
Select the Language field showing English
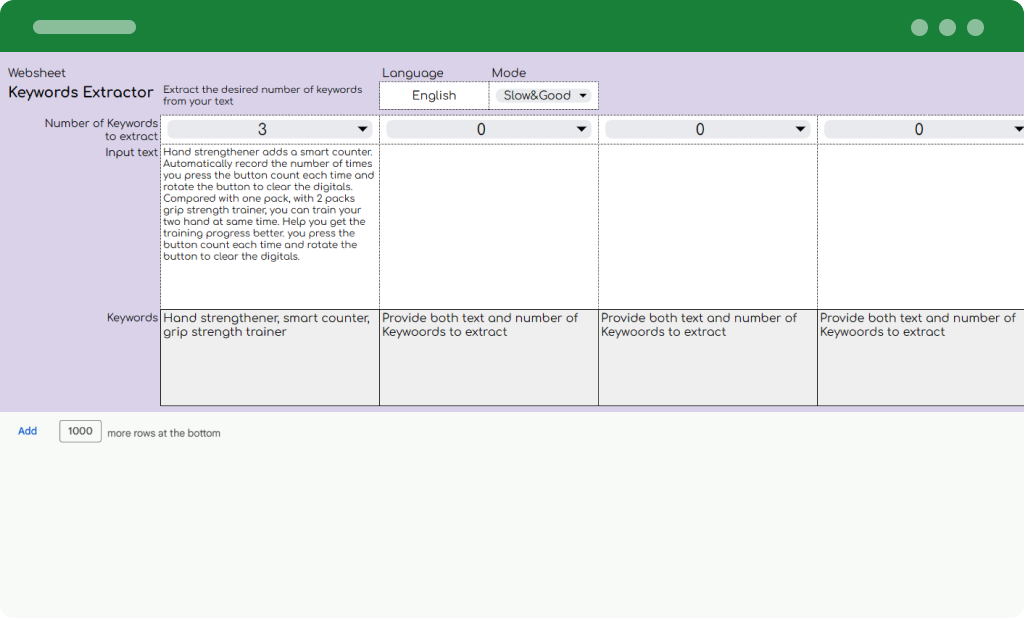[433, 94]
